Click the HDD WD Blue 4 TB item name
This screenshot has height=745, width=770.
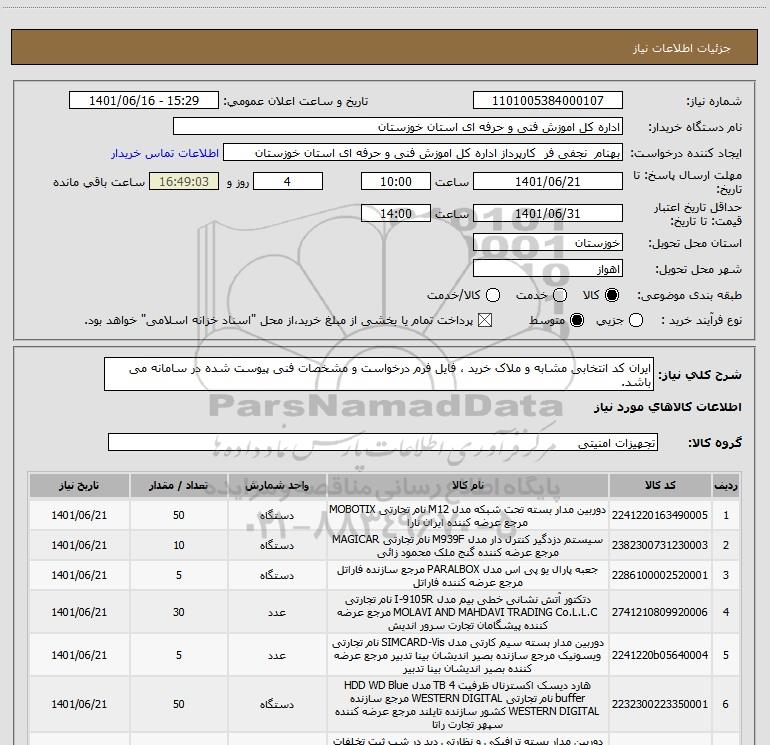click(x=468, y=704)
